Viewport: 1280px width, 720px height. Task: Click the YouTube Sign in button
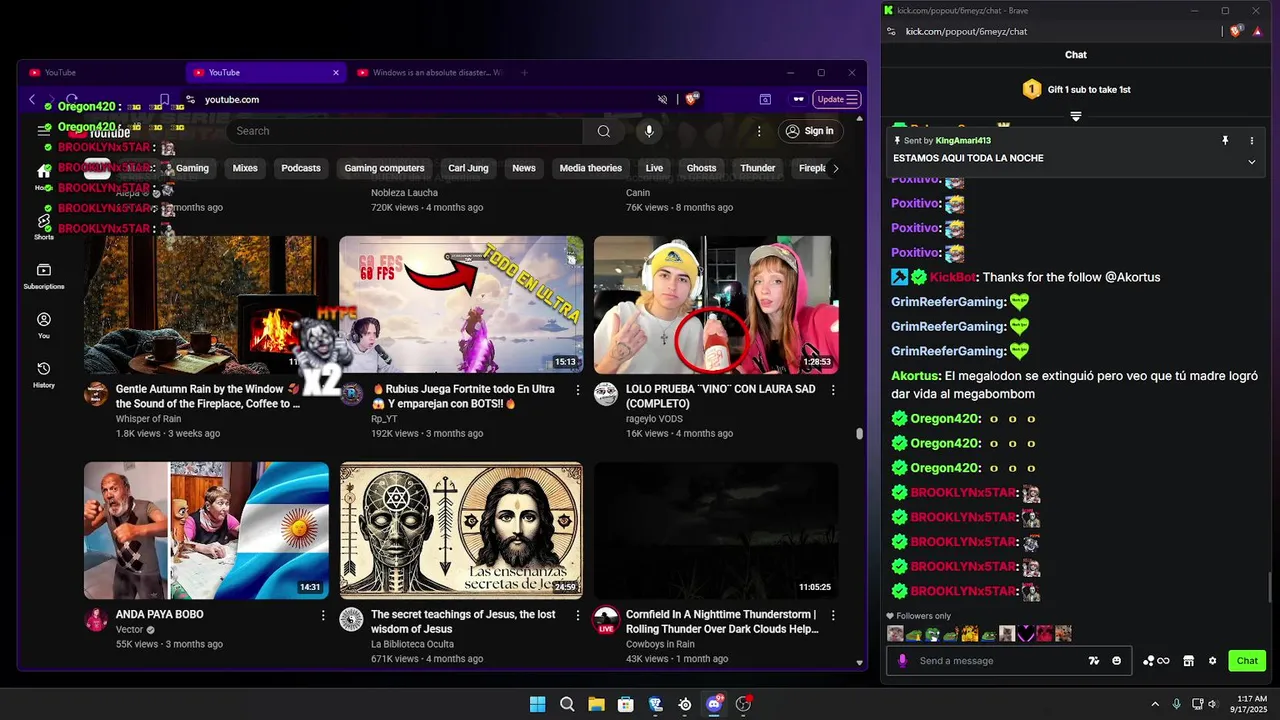point(809,131)
